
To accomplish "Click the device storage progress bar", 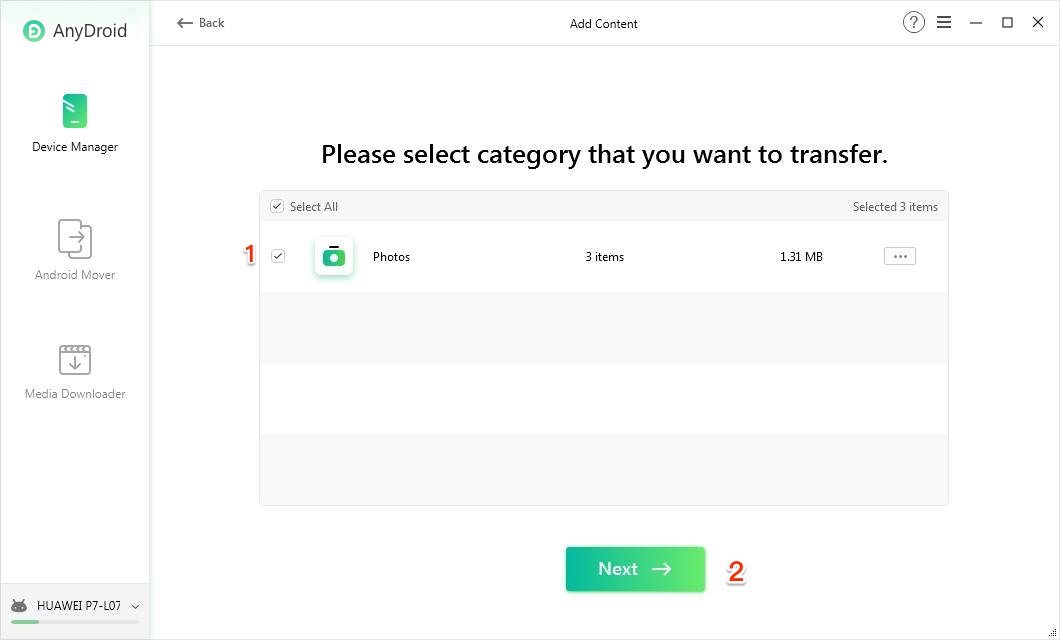I will (75, 622).
